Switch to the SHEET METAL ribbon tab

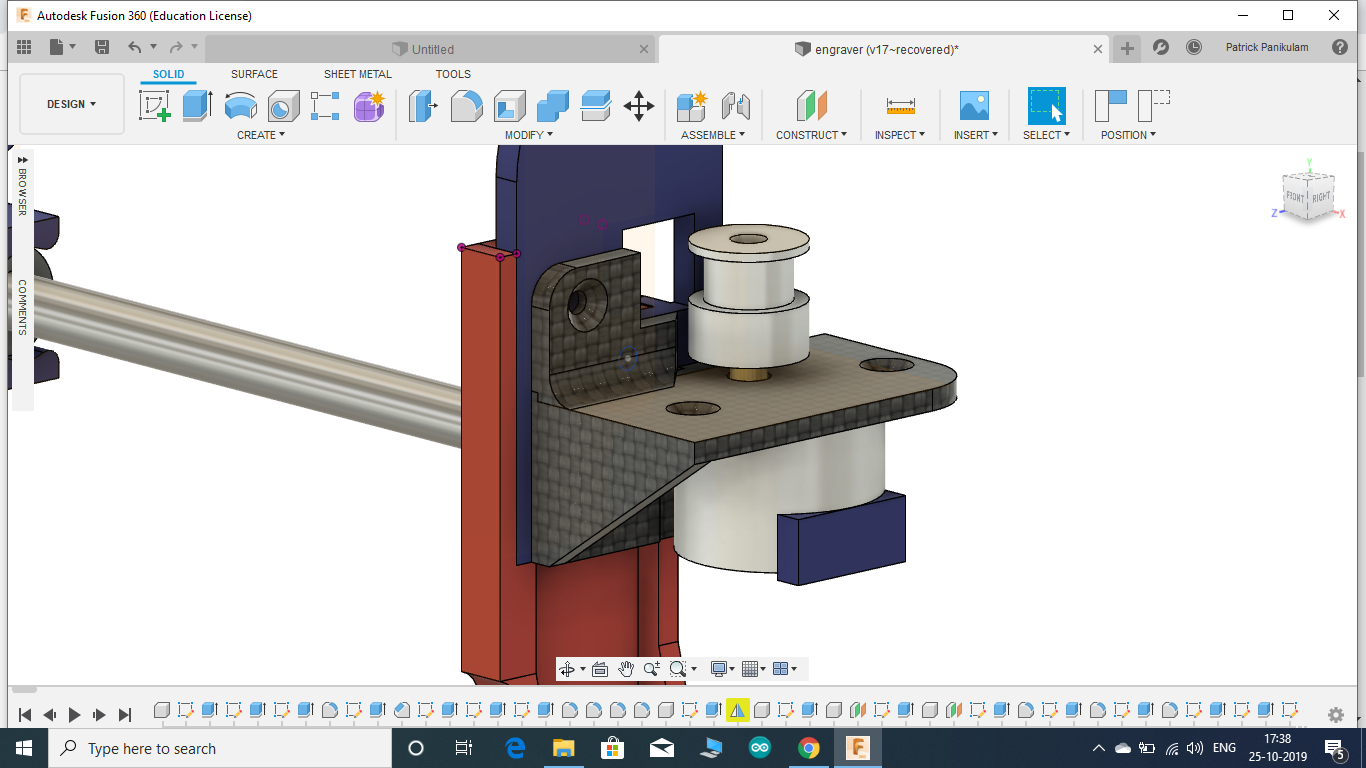pos(357,73)
